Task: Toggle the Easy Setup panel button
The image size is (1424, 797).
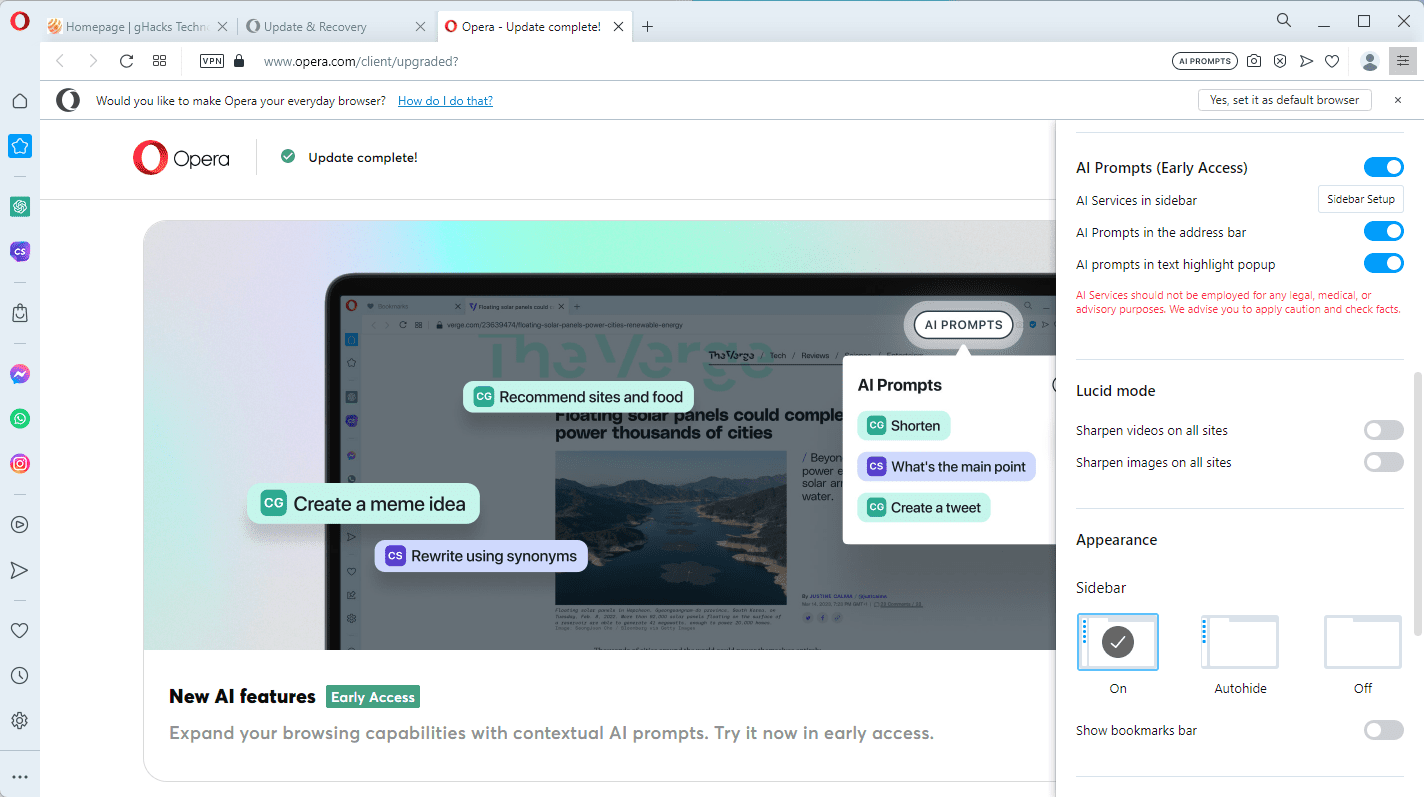Action: point(1403,61)
